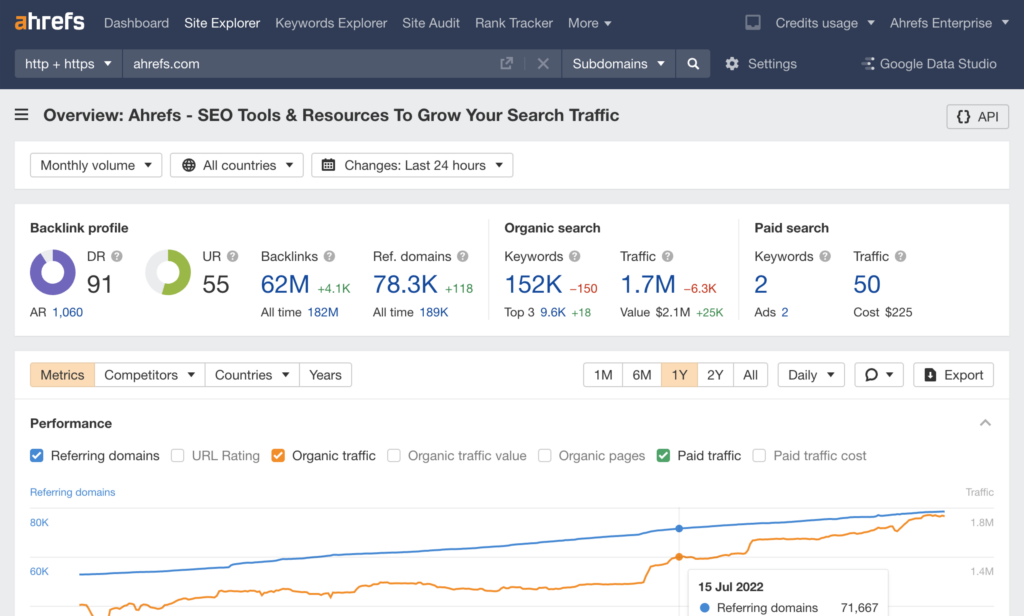Viewport: 1024px width, 616px height.
Task: Click Paid Keywords help question mark
Action: (825, 256)
